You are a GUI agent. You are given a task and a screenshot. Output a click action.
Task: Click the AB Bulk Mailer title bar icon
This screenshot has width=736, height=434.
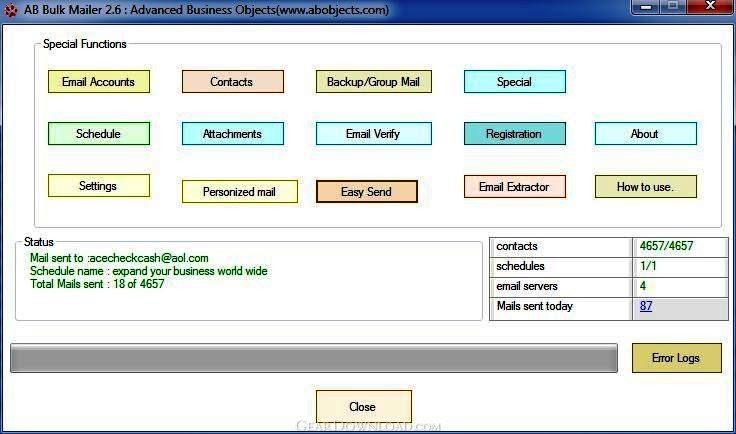tap(11, 10)
